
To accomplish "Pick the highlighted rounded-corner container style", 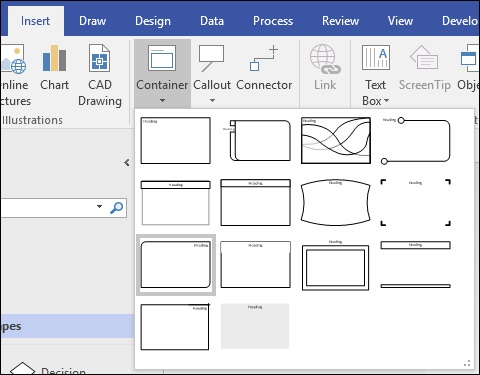I will (176, 265).
